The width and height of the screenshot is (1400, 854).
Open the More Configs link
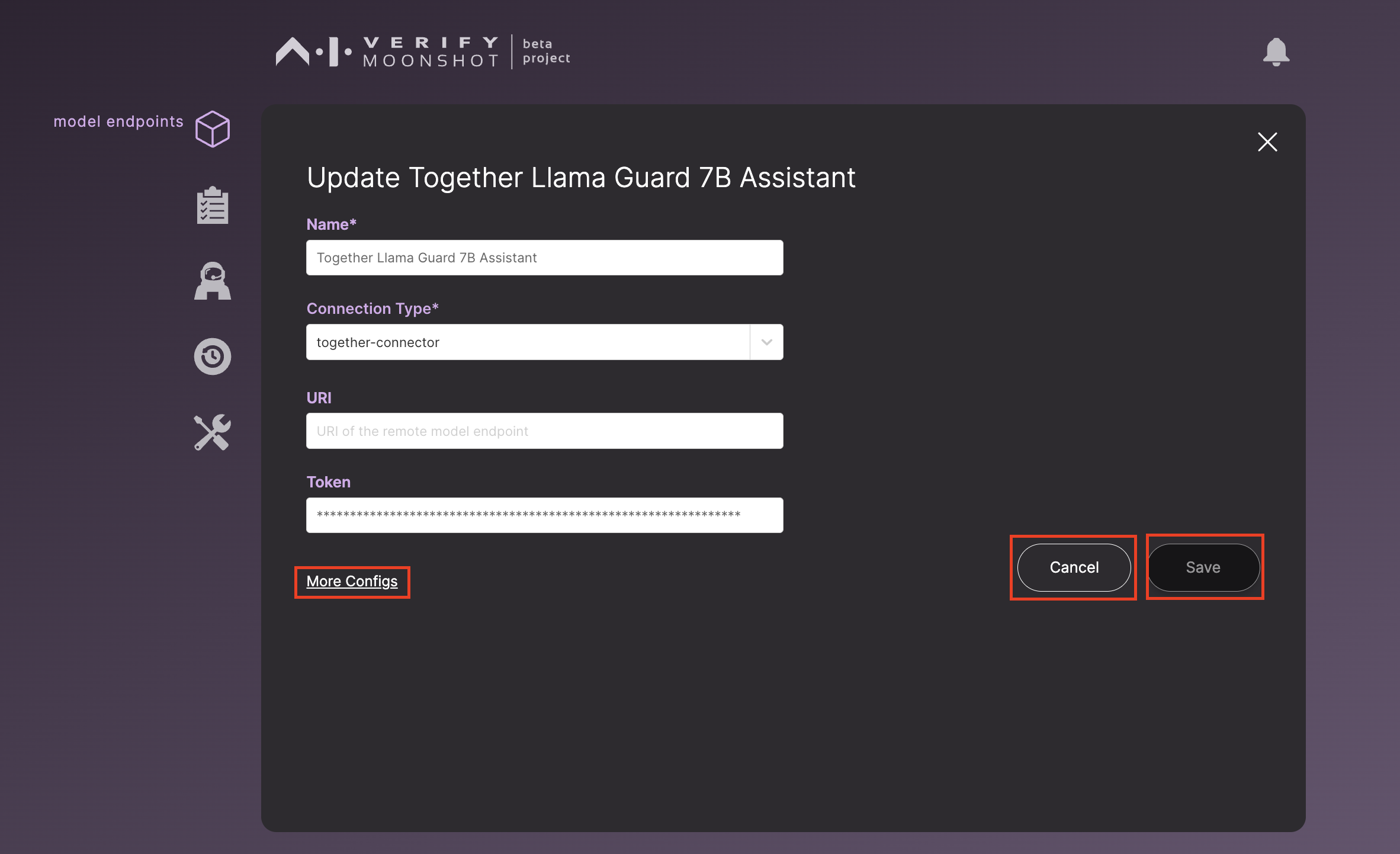[352, 582]
